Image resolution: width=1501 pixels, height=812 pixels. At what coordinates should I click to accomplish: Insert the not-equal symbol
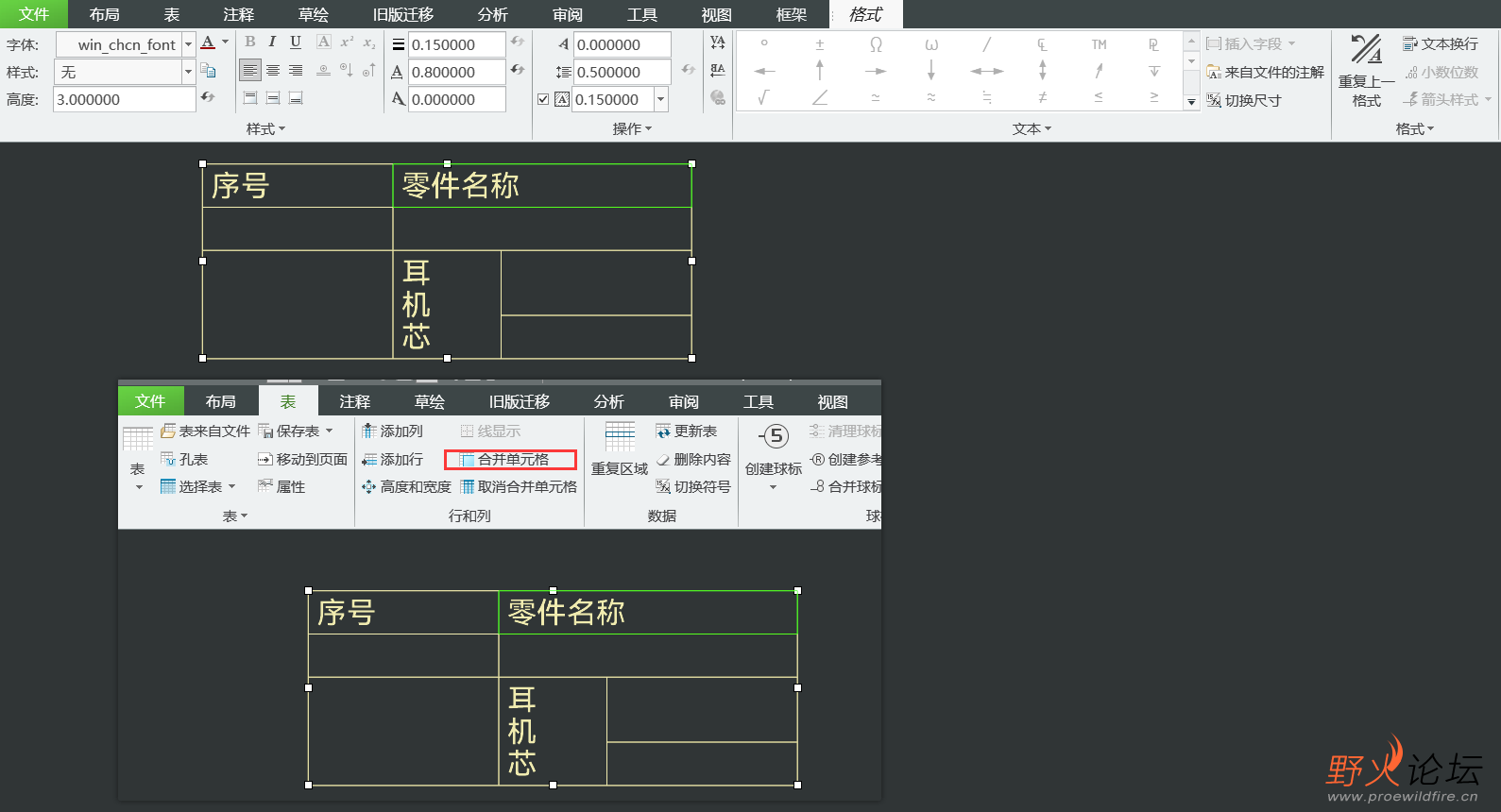[x=1043, y=97]
